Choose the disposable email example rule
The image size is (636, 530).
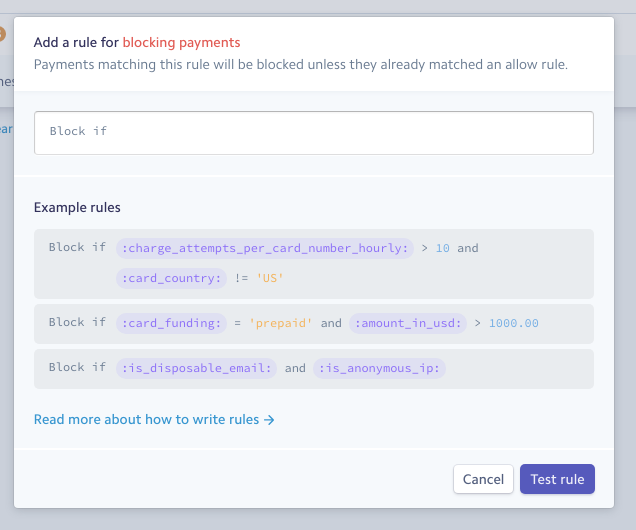314,369
